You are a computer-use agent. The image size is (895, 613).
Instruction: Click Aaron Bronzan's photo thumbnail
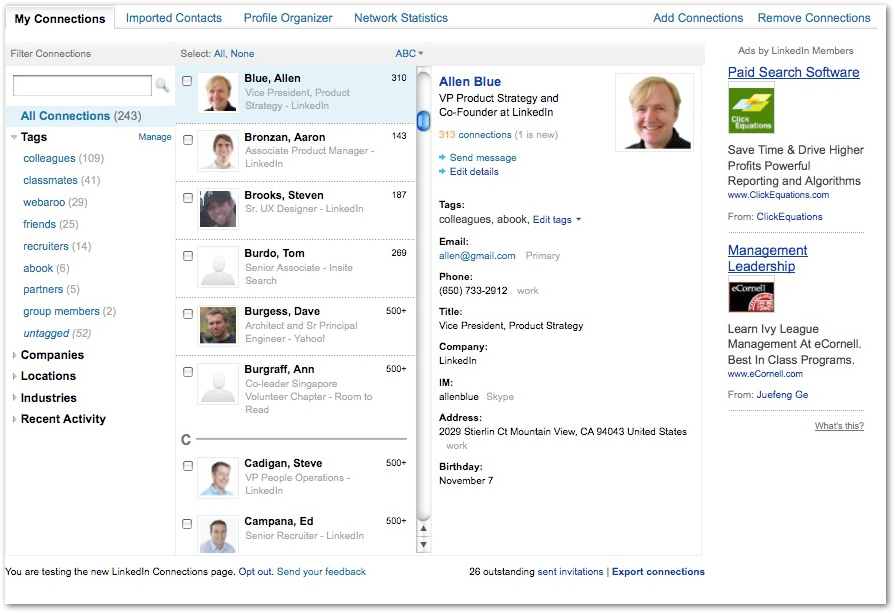coord(218,151)
